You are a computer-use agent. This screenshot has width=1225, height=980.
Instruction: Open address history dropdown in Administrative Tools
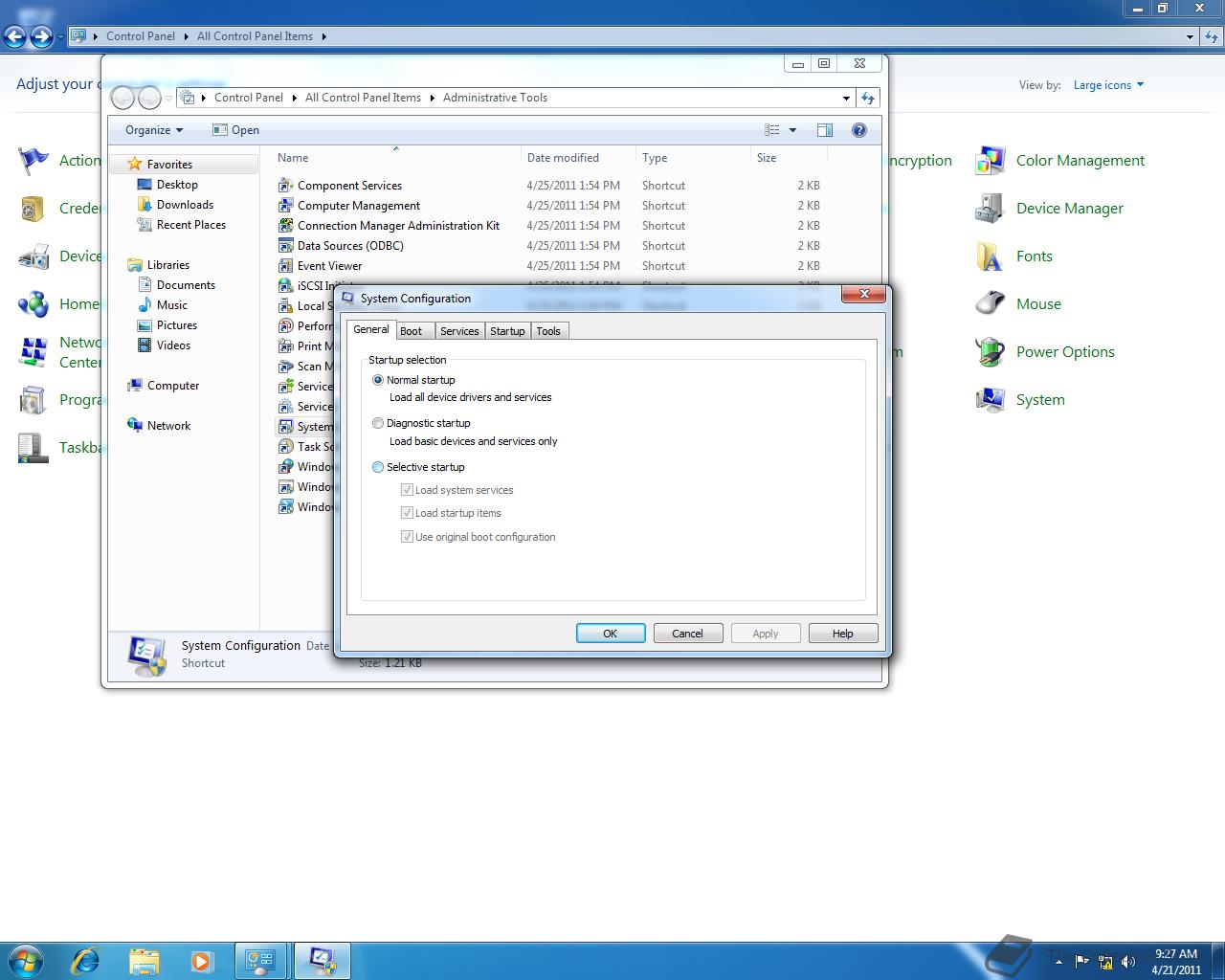point(846,98)
